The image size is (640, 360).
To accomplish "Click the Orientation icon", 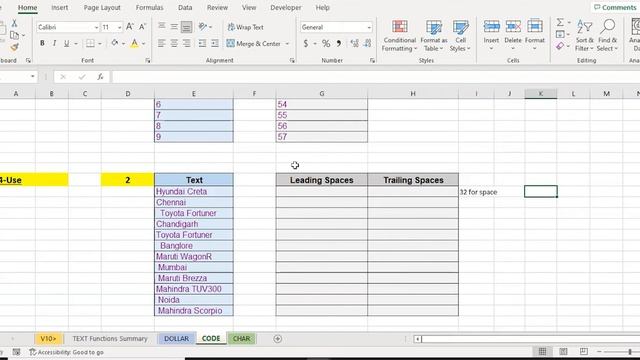I will (x=202, y=27).
